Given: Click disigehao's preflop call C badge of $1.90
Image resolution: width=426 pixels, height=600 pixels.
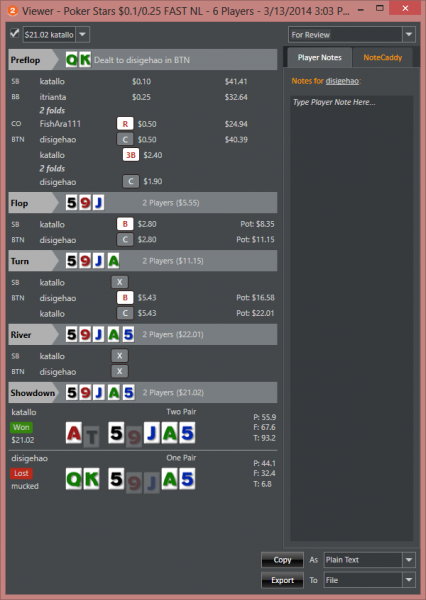Looking at the screenshot, I should tap(131, 181).
